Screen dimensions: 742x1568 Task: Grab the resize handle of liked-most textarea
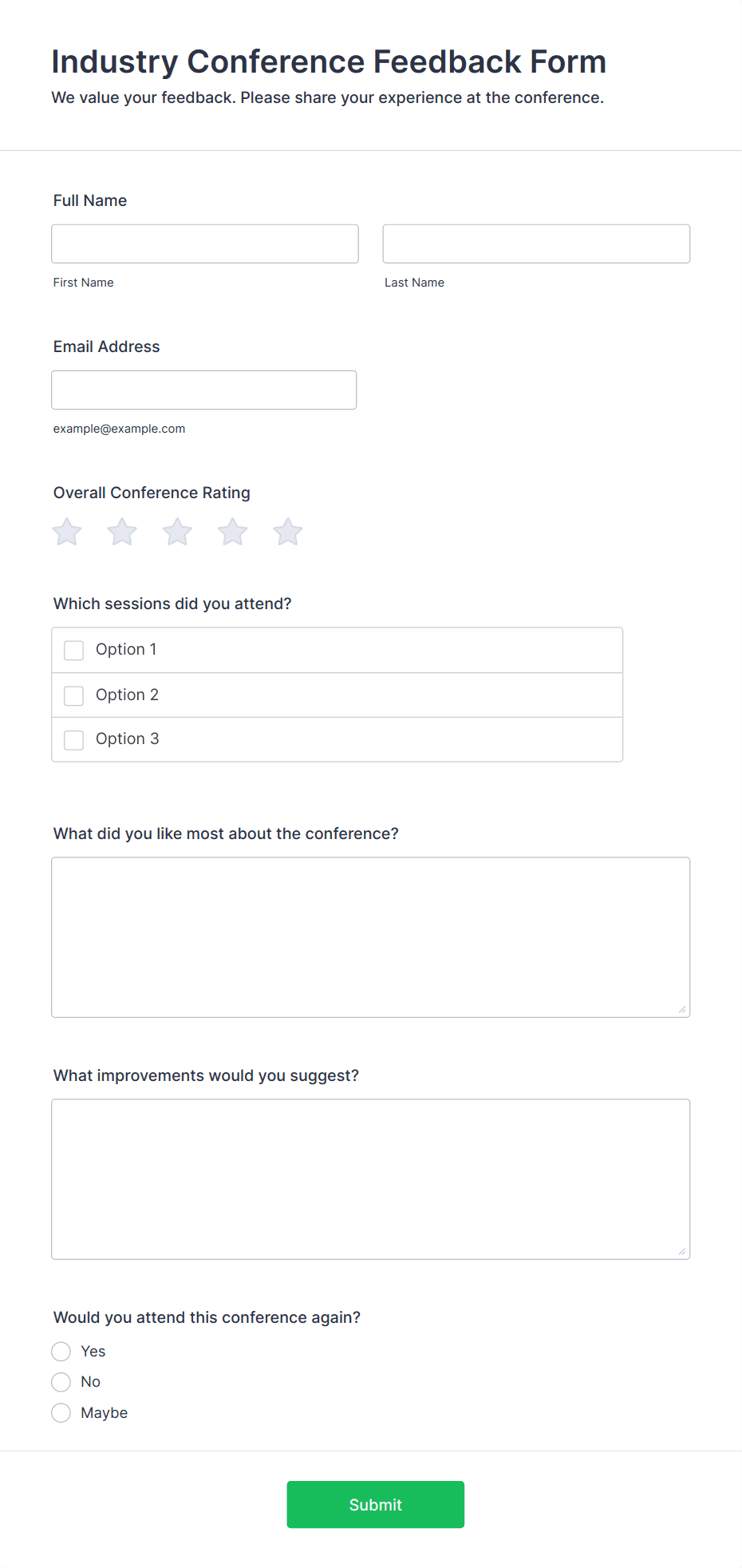pos(682,1010)
